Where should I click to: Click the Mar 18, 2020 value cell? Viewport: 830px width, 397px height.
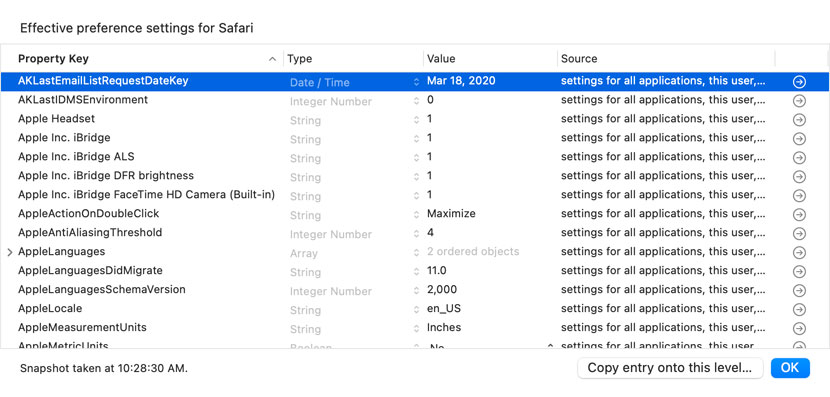[x=461, y=81]
